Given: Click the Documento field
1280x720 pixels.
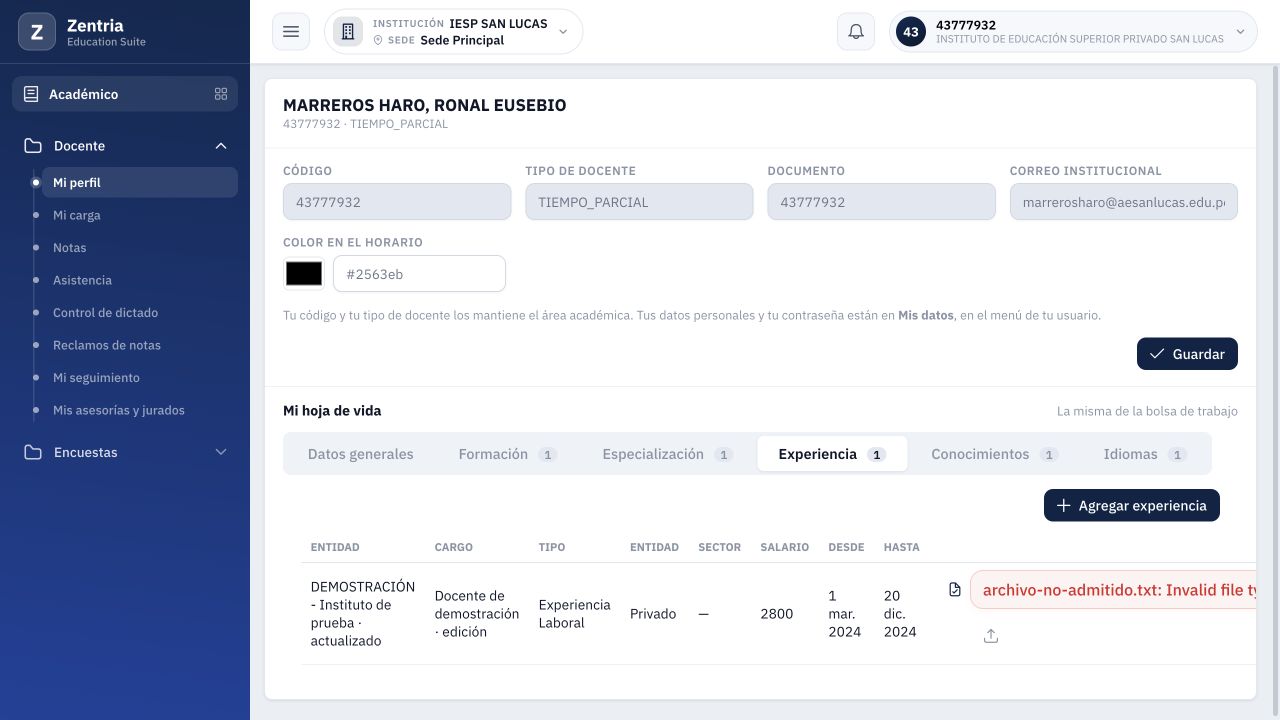Looking at the screenshot, I should coord(881,202).
